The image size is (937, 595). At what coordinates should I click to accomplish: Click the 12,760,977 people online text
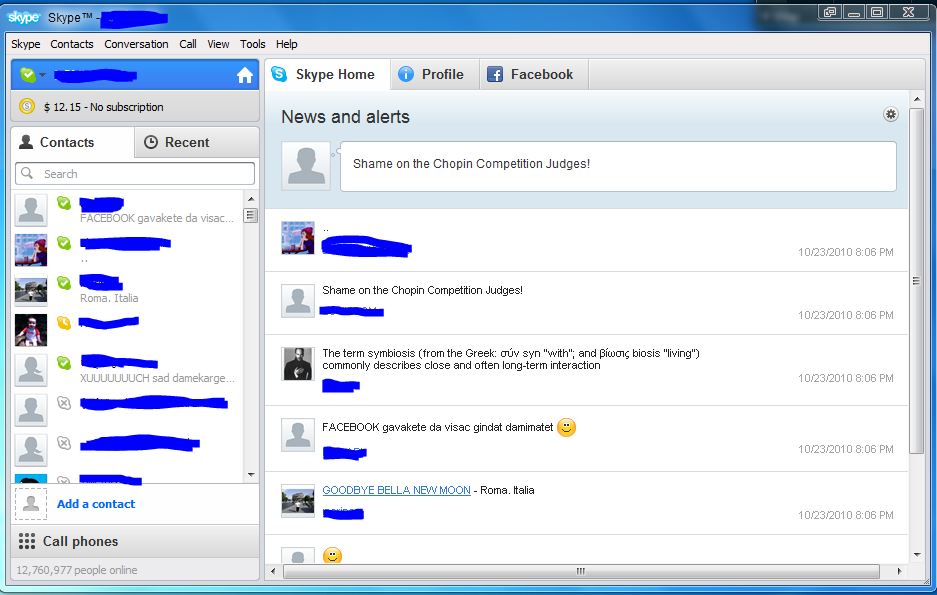pos(76,570)
